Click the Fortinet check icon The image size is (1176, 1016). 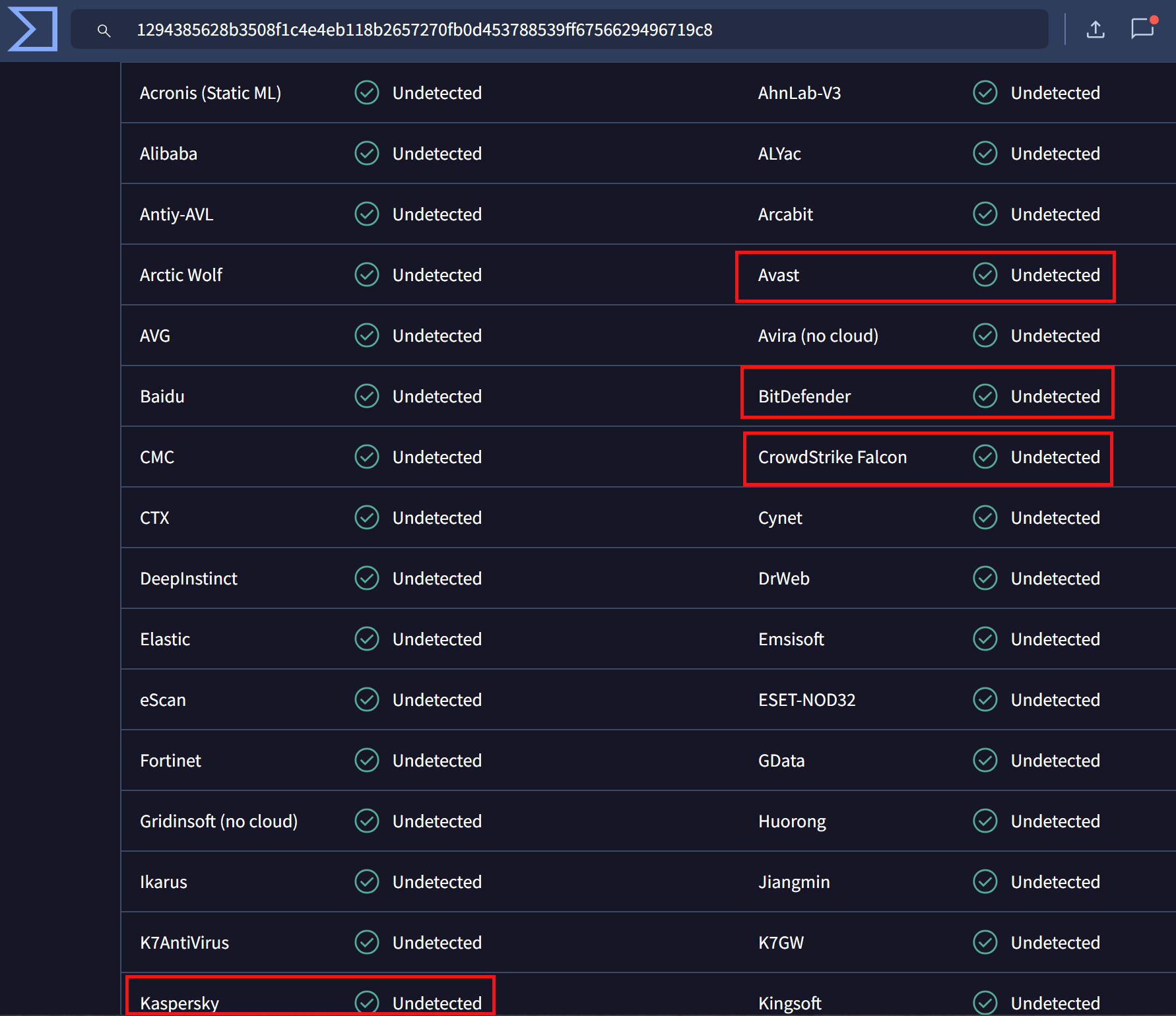point(367,761)
